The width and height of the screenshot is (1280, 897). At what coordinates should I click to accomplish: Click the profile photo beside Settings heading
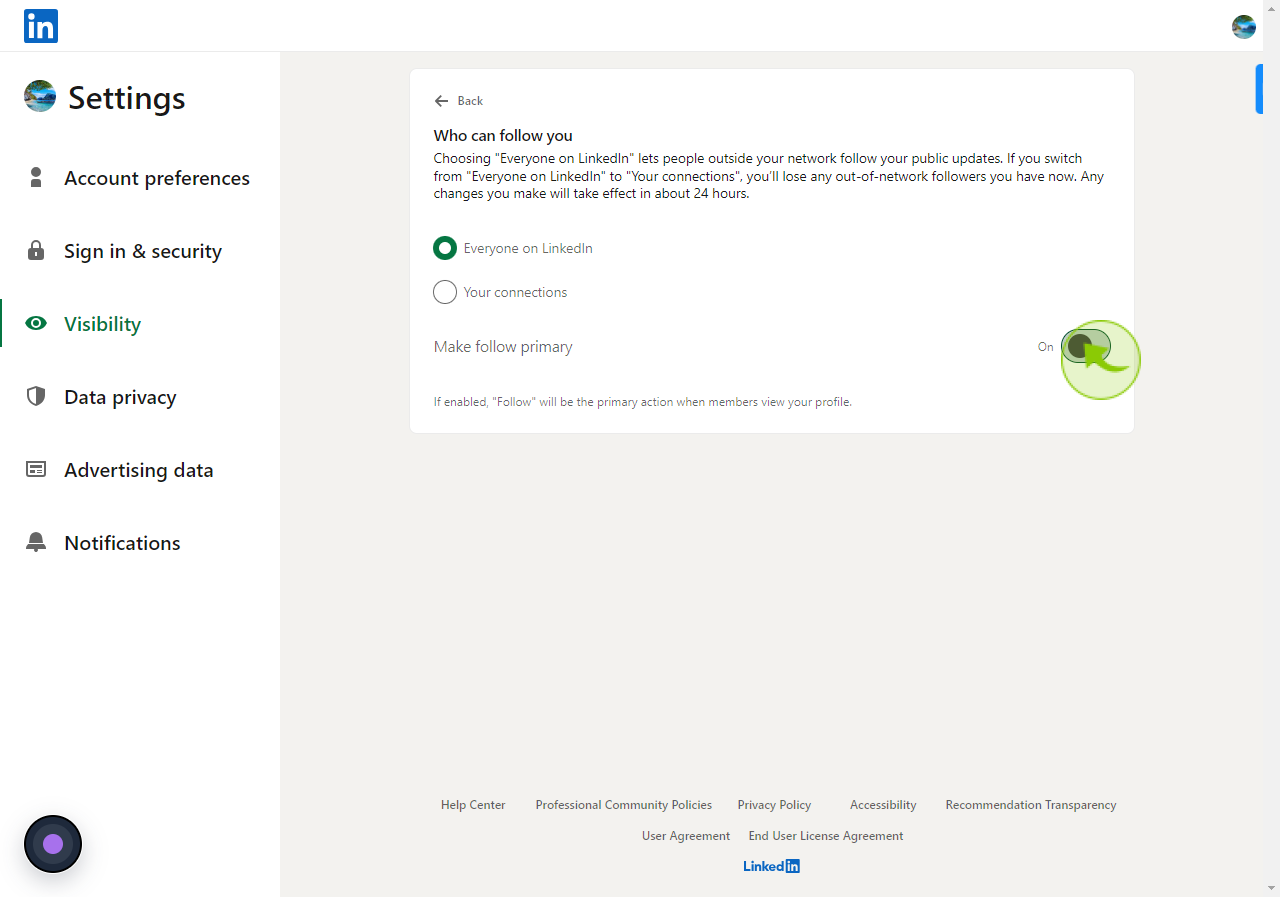click(40, 96)
